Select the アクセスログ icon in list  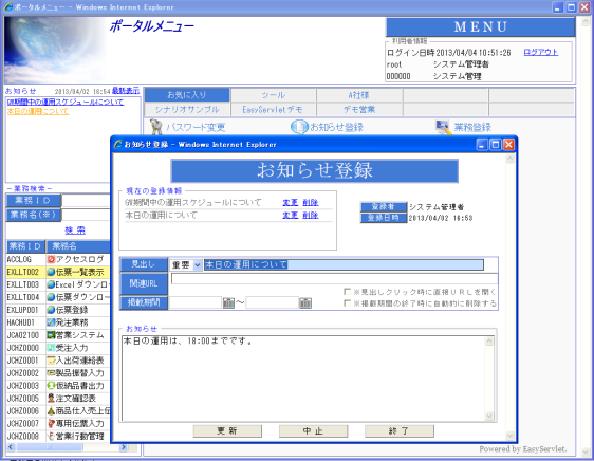[x=51, y=259]
